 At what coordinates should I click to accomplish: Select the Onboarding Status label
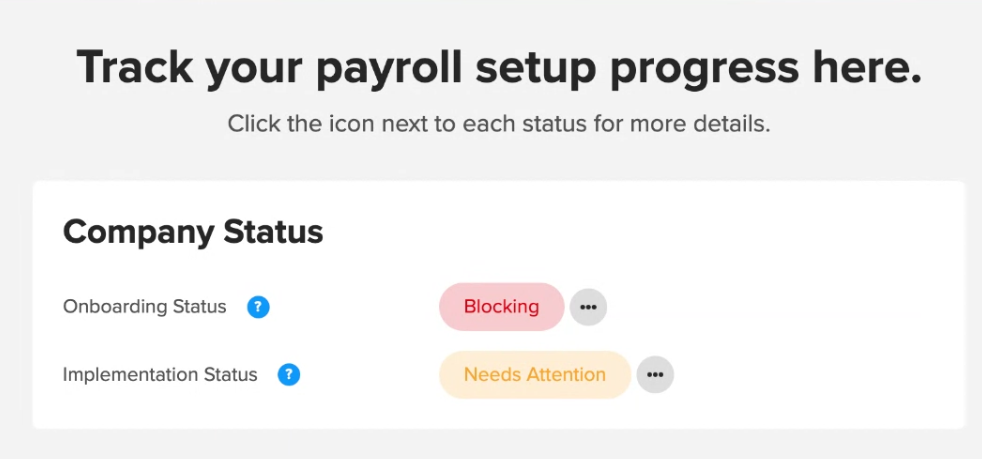coord(145,307)
